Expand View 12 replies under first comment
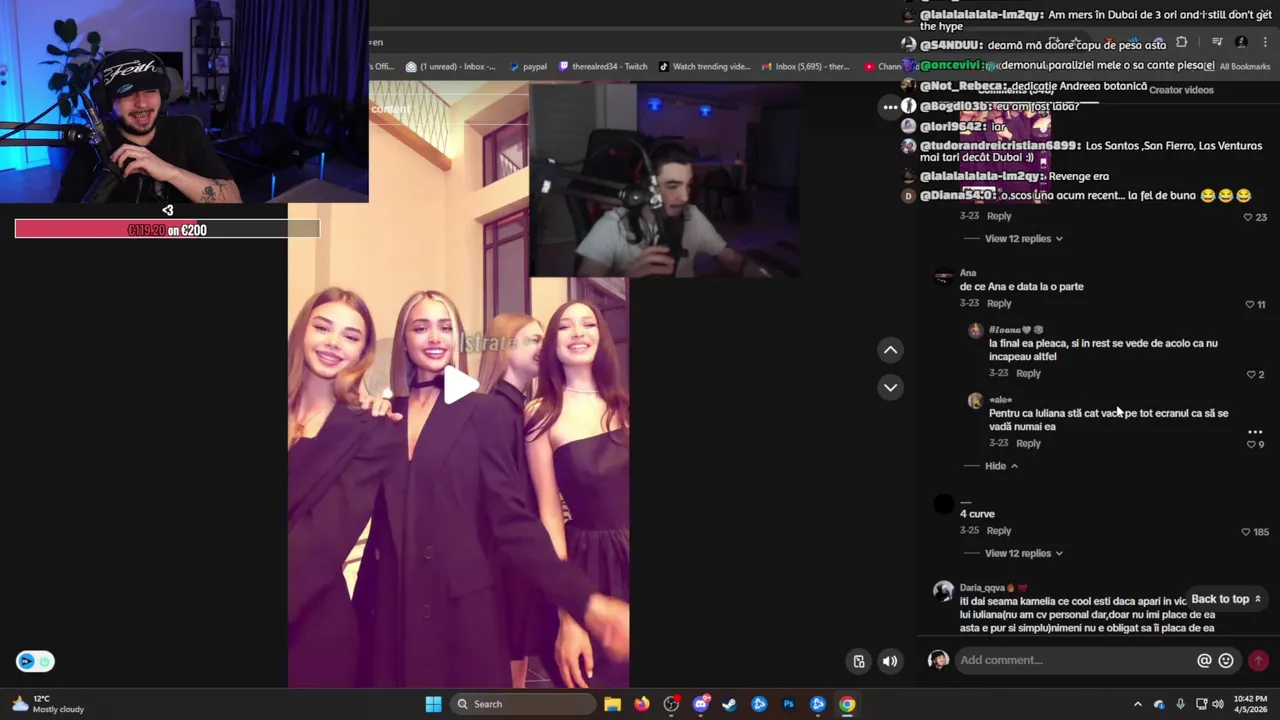This screenshot has height=720, width=1280. pos(1023,238)
